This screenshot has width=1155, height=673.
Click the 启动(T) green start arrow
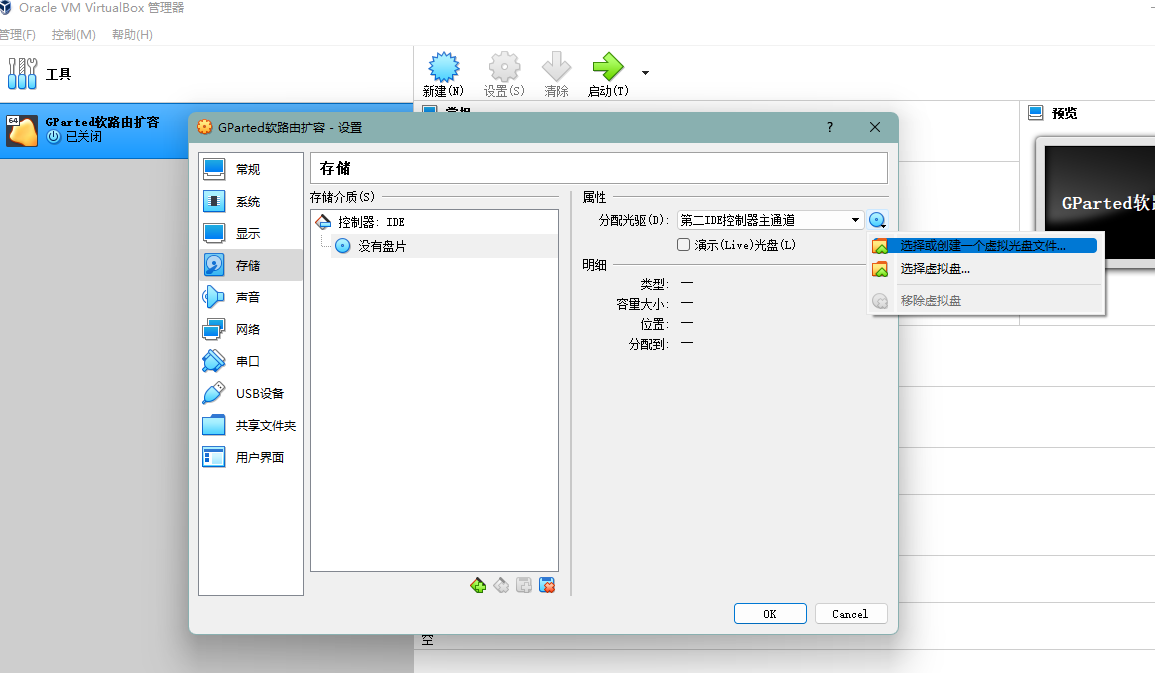click(x=608, y=67)
